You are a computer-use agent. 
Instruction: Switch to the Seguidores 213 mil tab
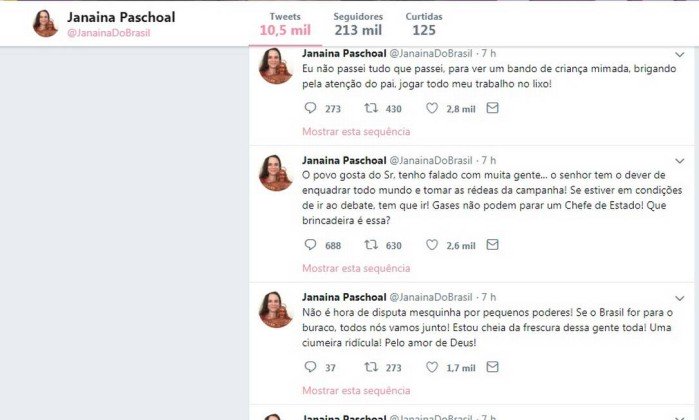358,24
